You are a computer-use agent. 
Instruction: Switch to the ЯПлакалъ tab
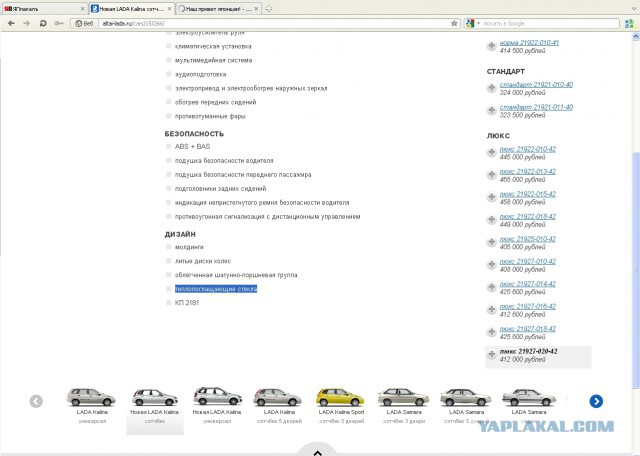click(x=44, y=9)
